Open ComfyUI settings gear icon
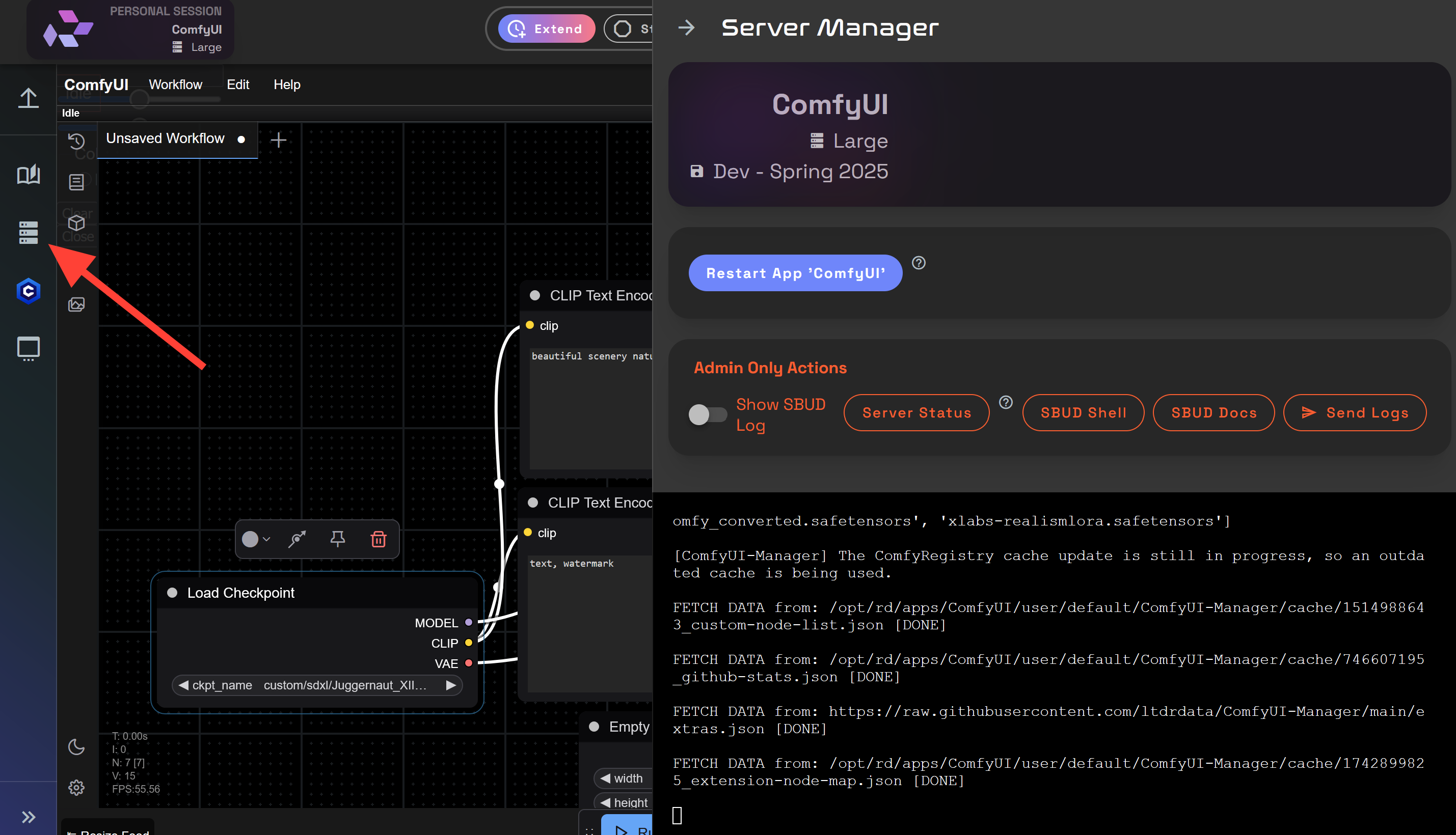The width and height of the screenshot is (1456, 835). (x=76, y=788)
